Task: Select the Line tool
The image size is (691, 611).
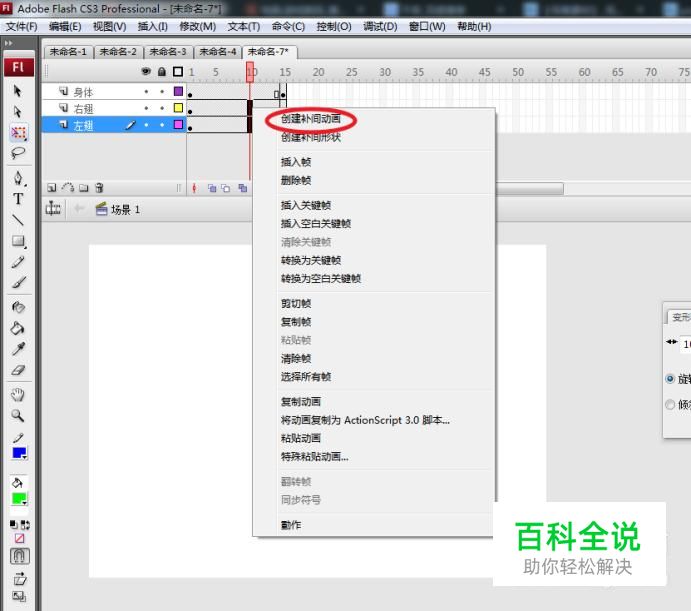Action: point(18,220)
